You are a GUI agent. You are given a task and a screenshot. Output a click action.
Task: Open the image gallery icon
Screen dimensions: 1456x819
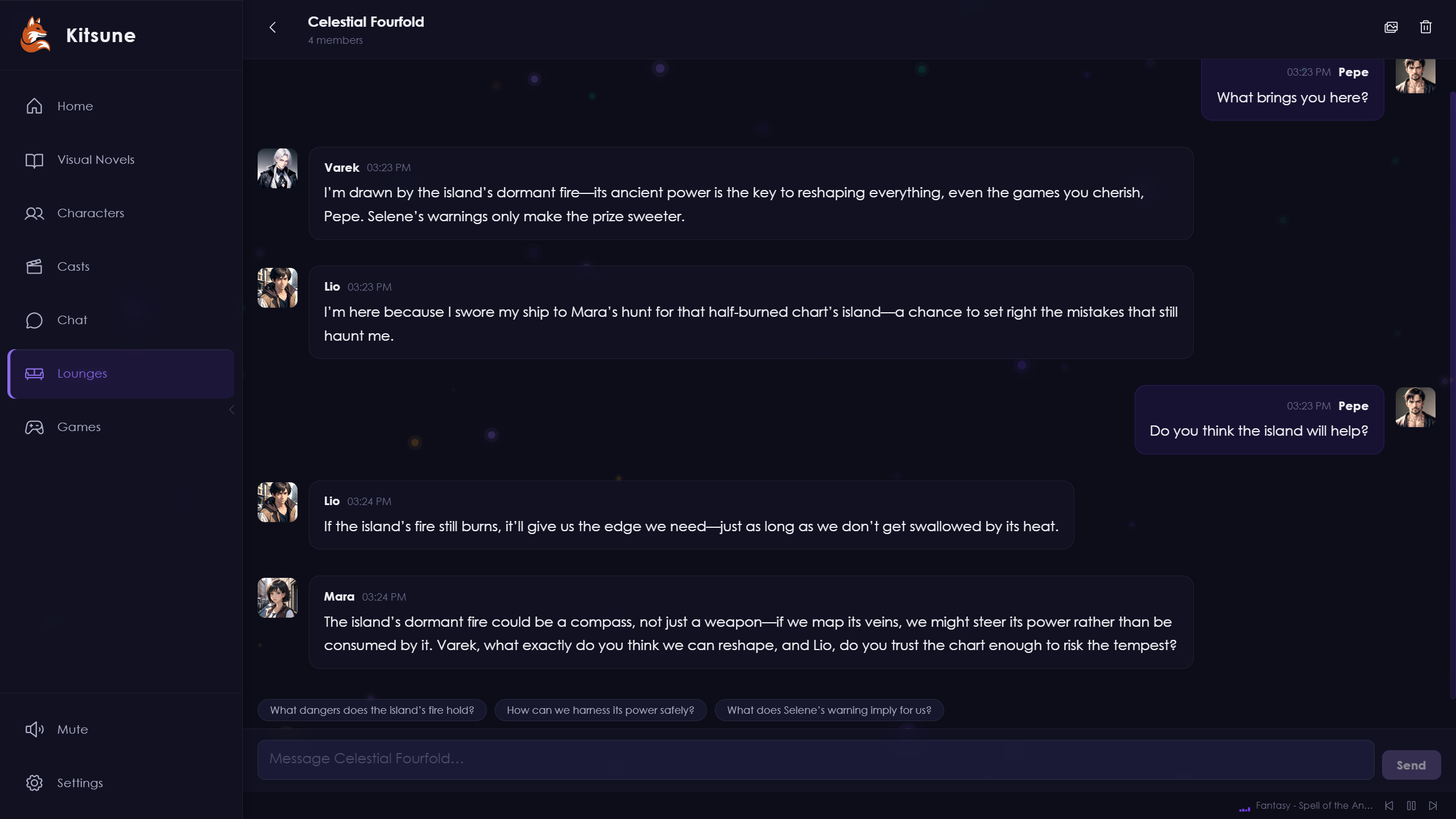point(1391,27)
